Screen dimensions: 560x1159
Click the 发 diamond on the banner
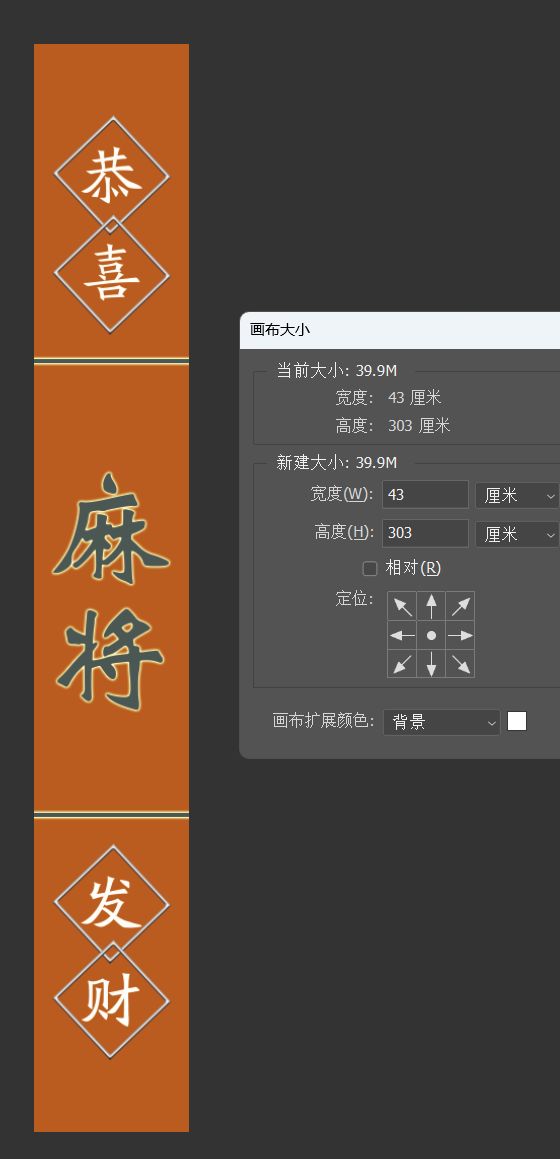pyautogui.click(x=112, y=903)
